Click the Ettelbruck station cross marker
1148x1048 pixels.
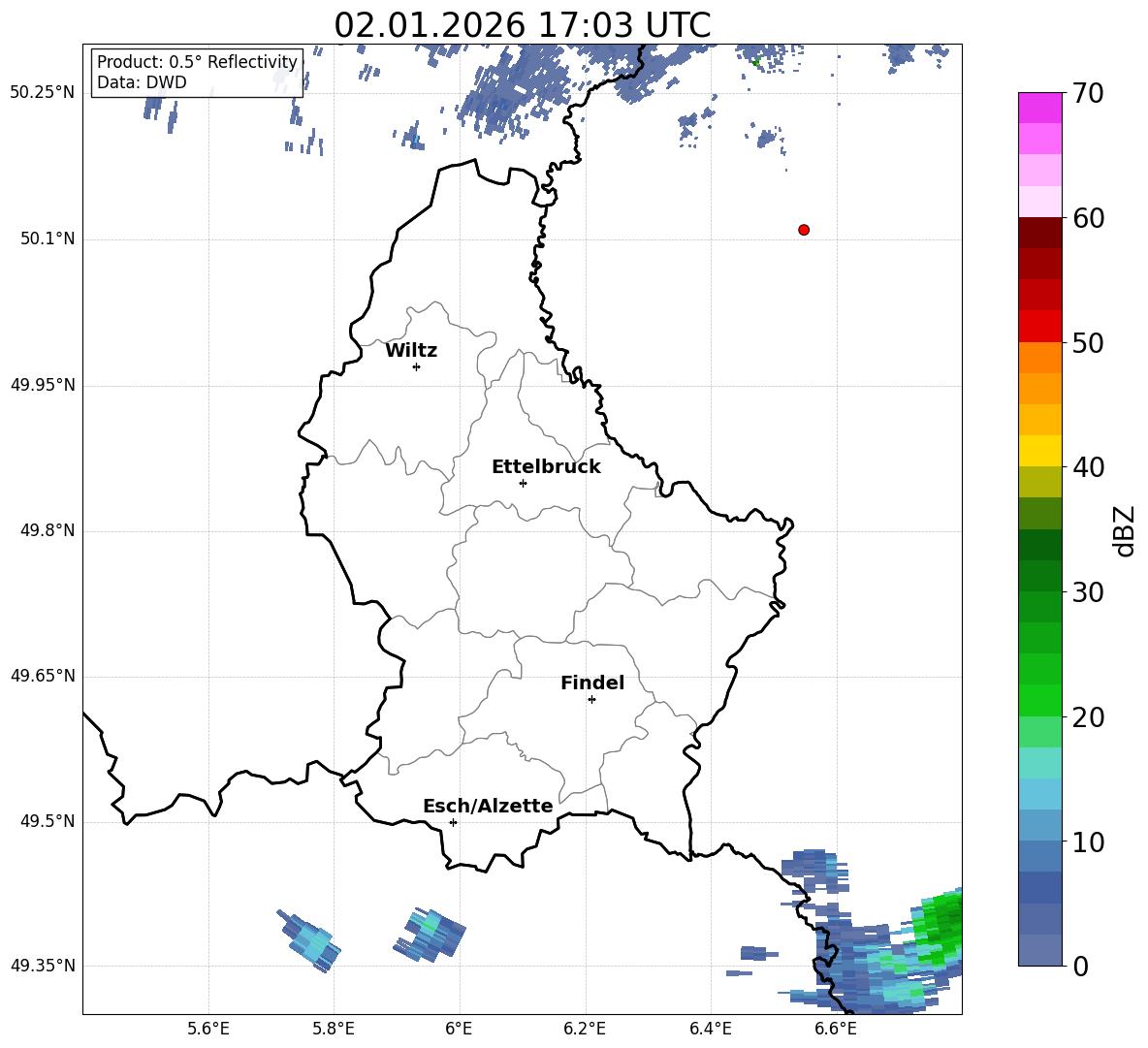[523, 483]
